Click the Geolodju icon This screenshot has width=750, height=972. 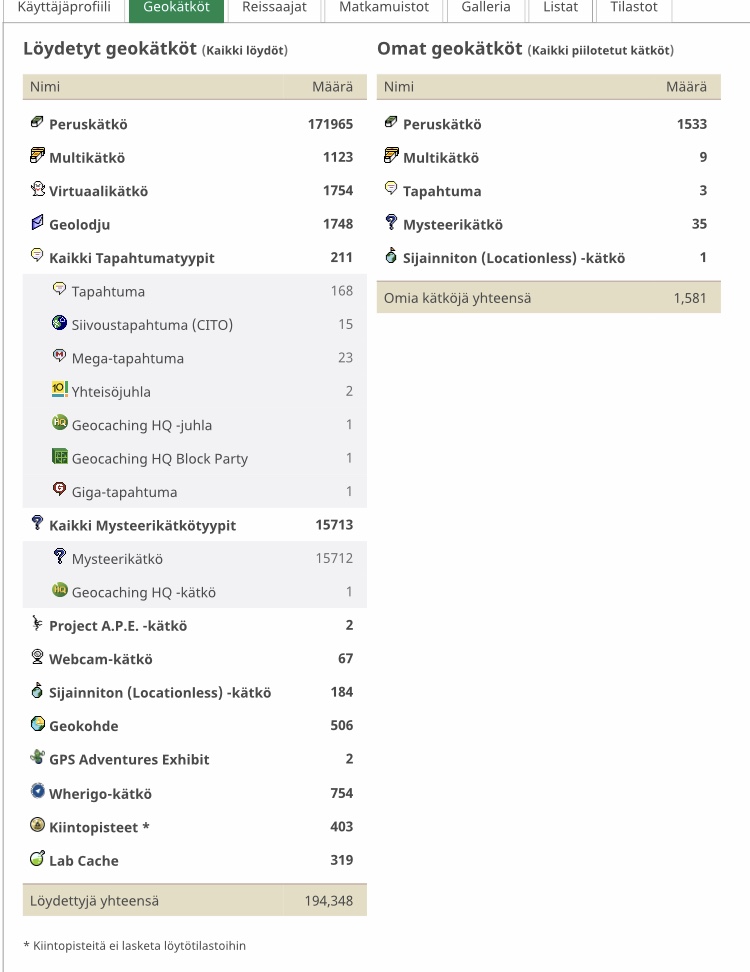(x=37, y=223)
